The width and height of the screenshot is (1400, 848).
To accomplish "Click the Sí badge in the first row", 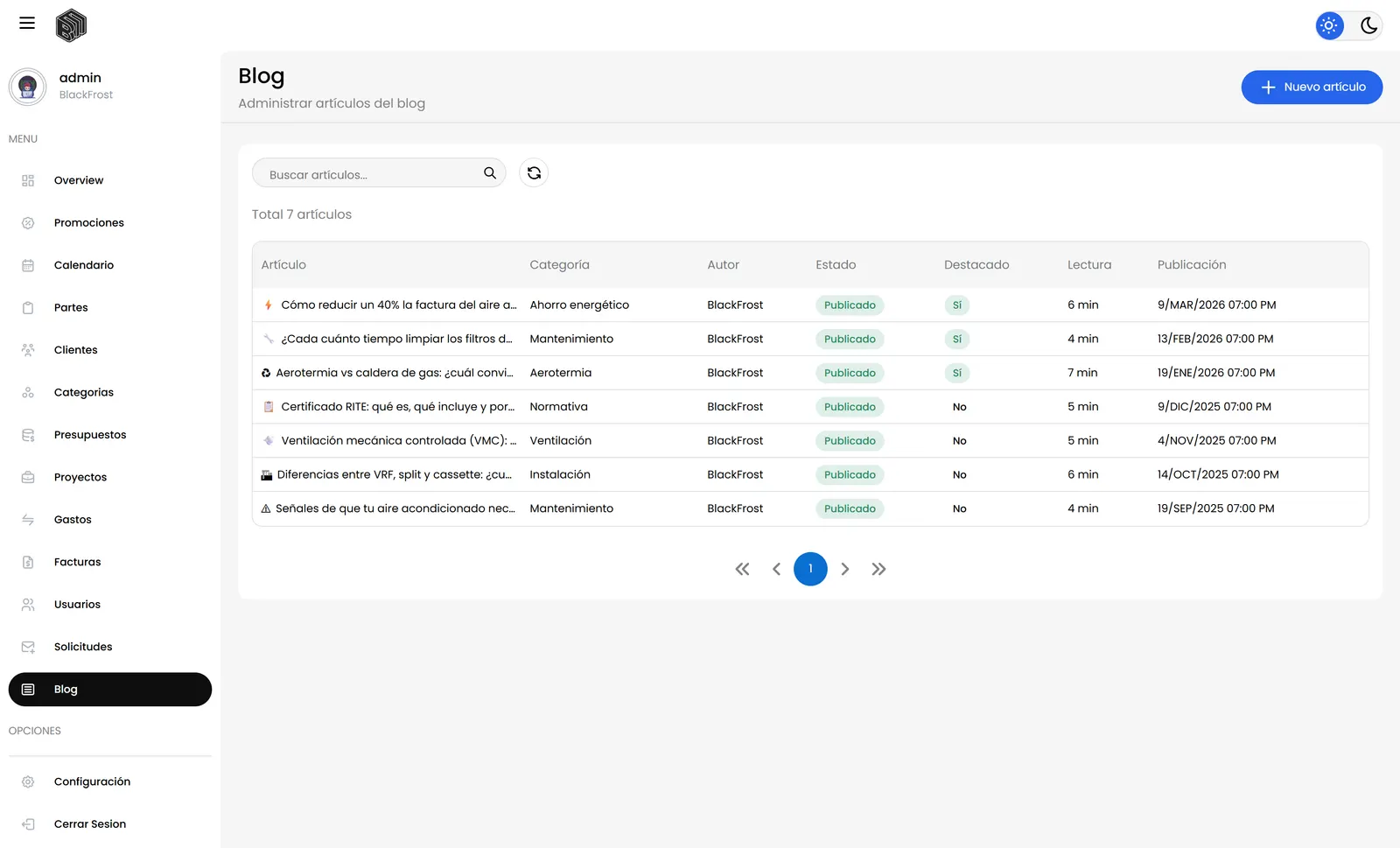I will tap(957, 305).
